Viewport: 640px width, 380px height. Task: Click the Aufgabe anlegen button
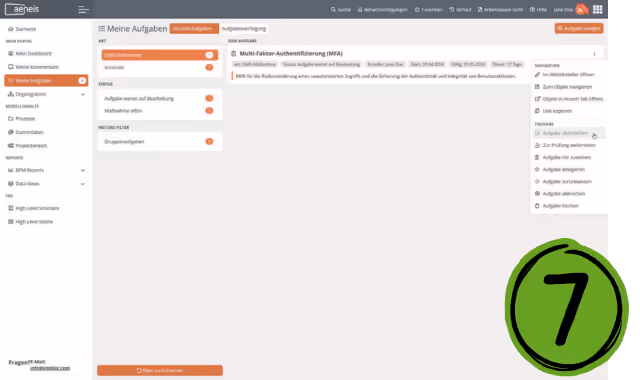(x=579, y=28)
